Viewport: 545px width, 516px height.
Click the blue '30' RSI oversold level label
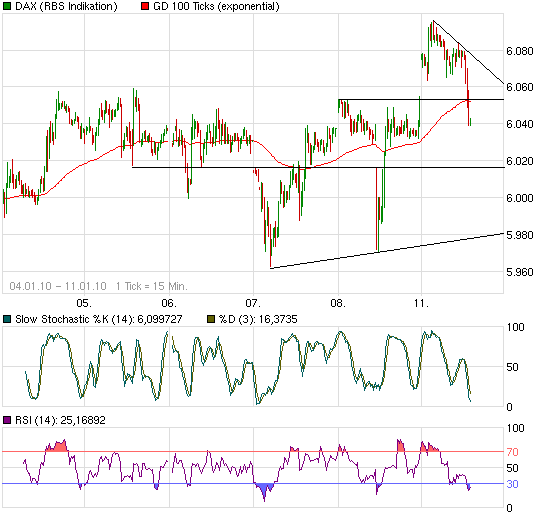coord(512,484)
